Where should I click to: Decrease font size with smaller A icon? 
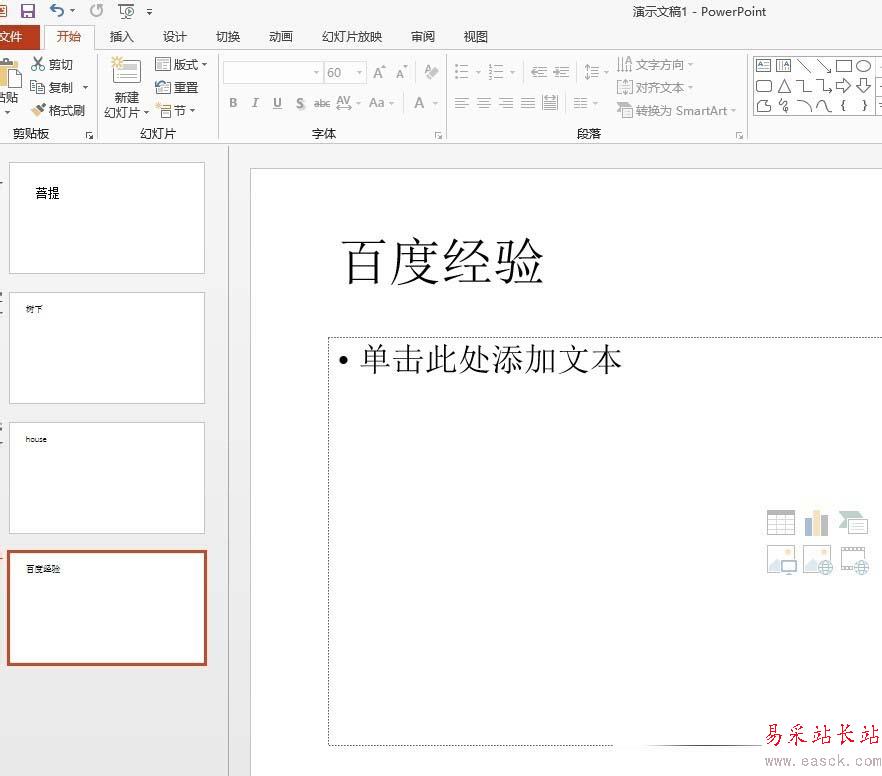click(x=401, y=73)
